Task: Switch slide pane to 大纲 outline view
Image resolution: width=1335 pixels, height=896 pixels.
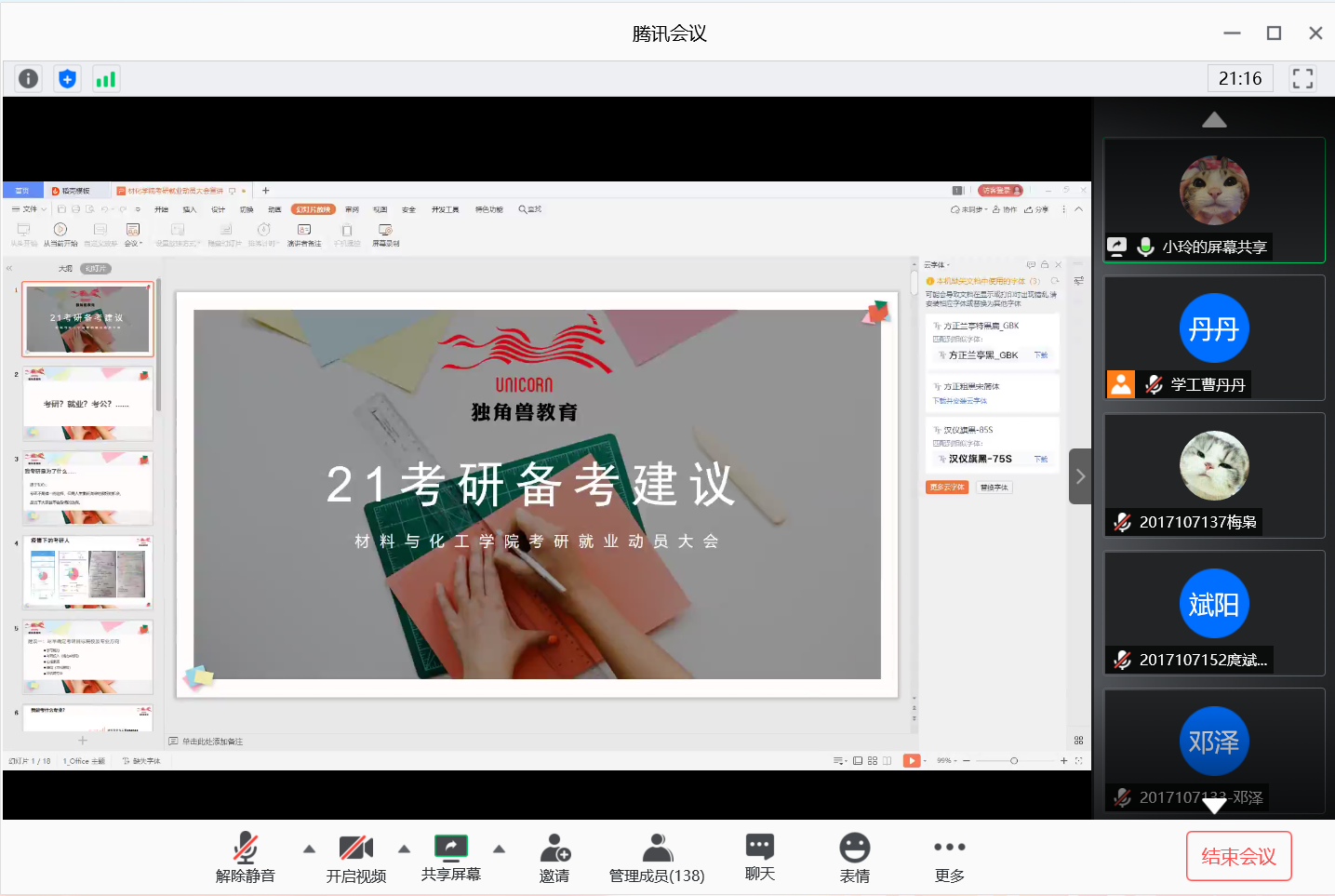Action: click(65, 269)
